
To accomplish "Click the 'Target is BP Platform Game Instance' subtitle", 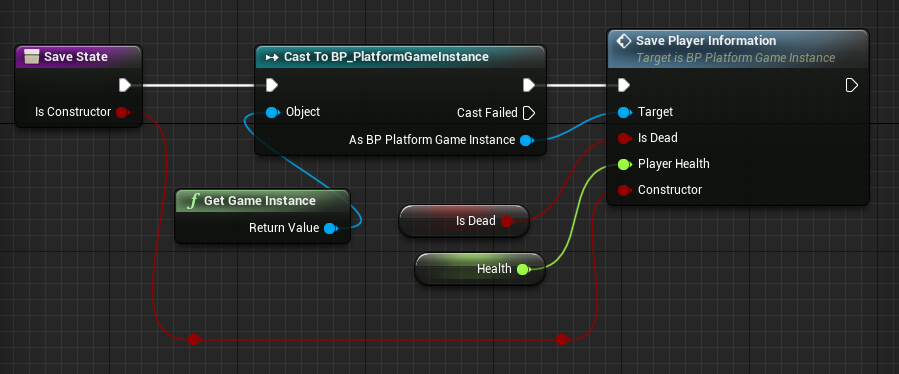I will pyautogui.click(x=736, y=58).
